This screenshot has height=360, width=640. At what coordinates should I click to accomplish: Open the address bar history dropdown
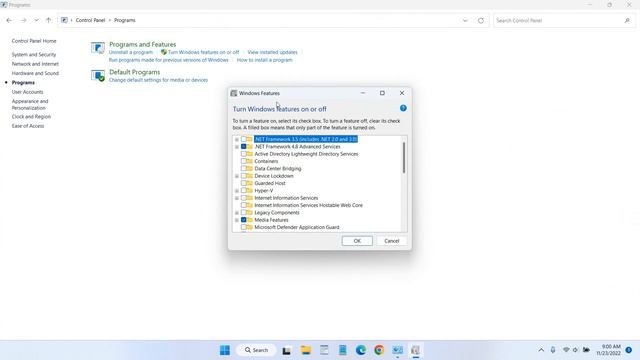pos(465,20)
